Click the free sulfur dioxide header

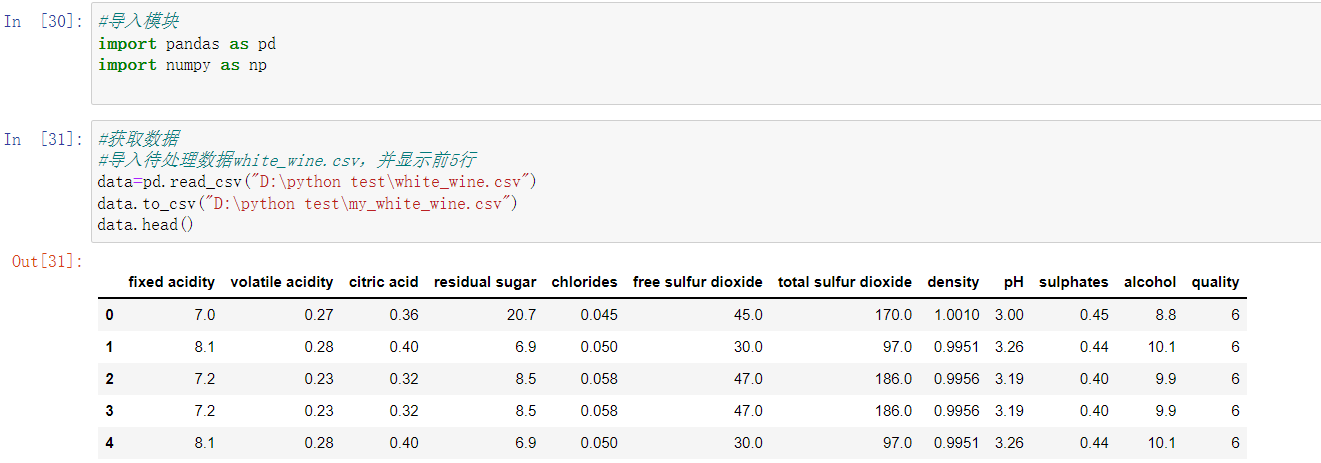(x=698, y=282)
